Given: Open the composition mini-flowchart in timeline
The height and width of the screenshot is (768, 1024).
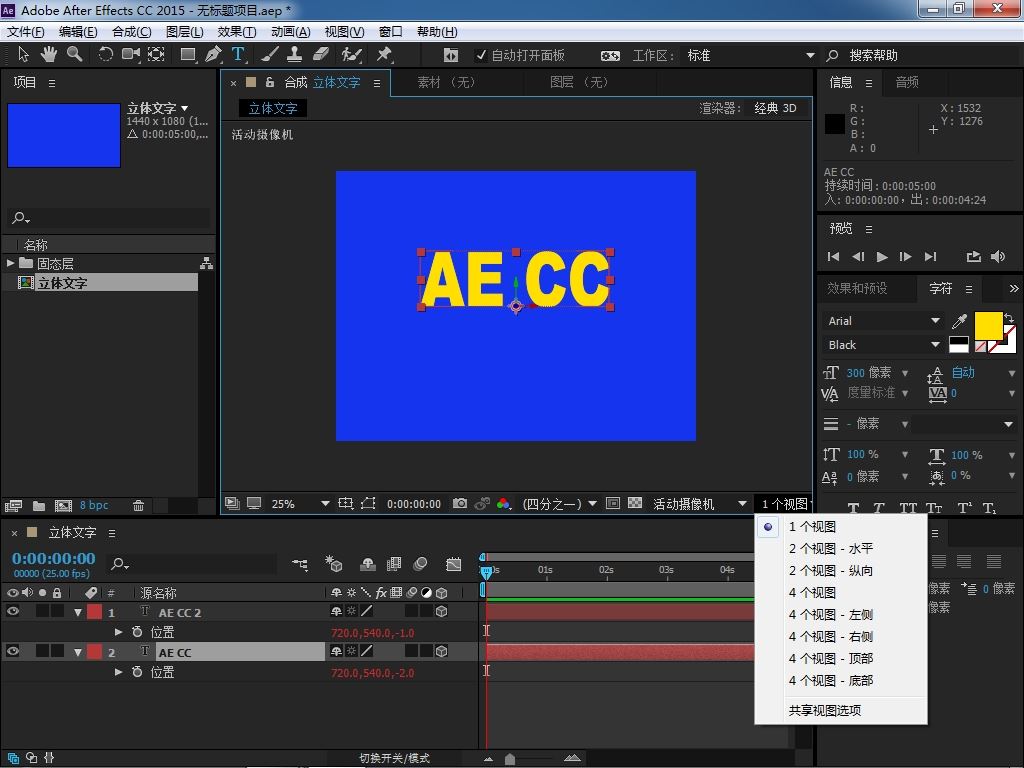Looking at the screenshot, I should pyautogui.click(x=300, y=564).
